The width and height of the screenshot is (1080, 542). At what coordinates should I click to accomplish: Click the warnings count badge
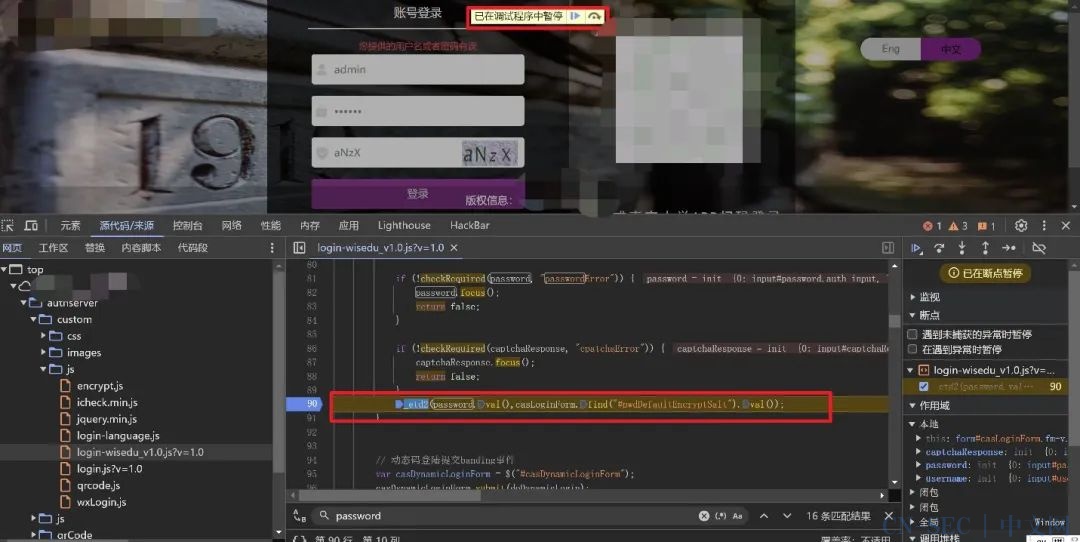[x=958, y=226]
